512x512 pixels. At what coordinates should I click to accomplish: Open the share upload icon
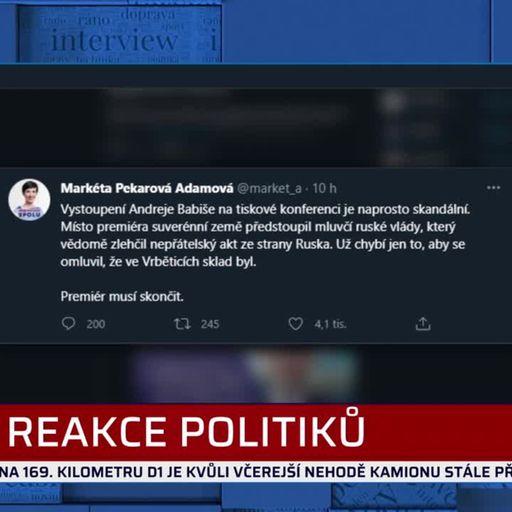[x=423, y=323]
